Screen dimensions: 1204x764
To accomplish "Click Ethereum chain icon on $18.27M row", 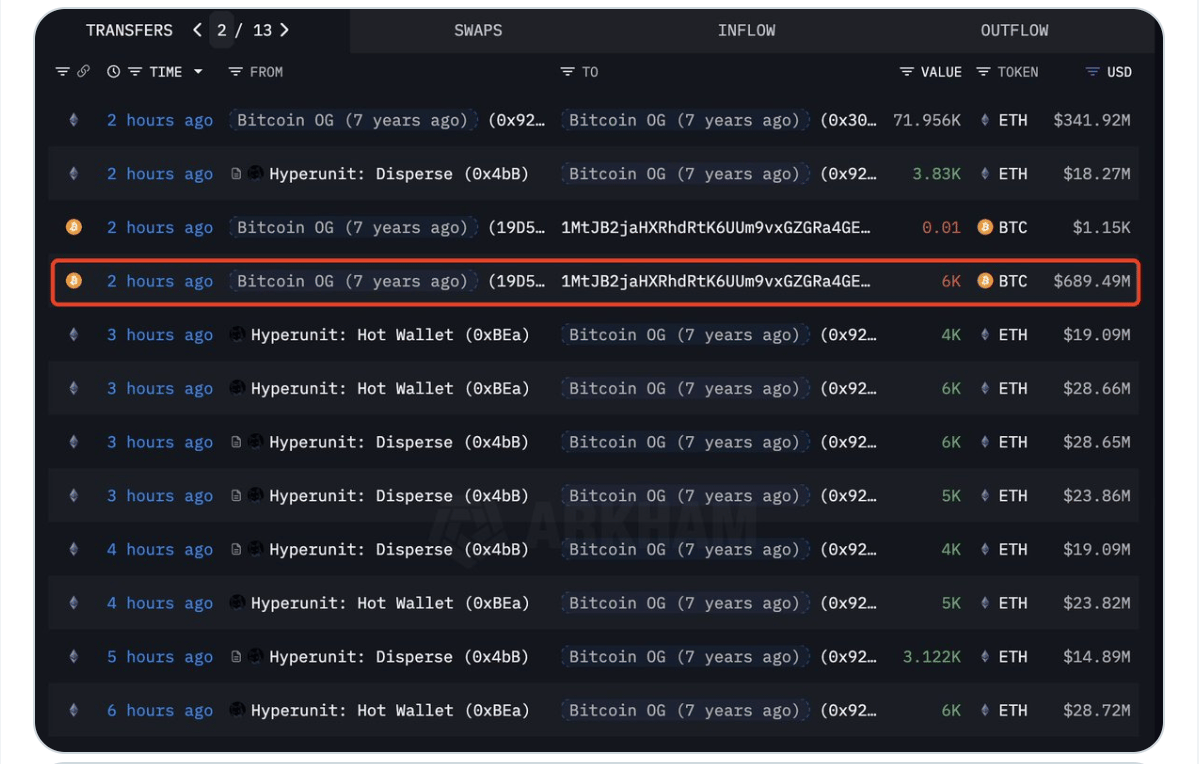I will click(73, 174).
